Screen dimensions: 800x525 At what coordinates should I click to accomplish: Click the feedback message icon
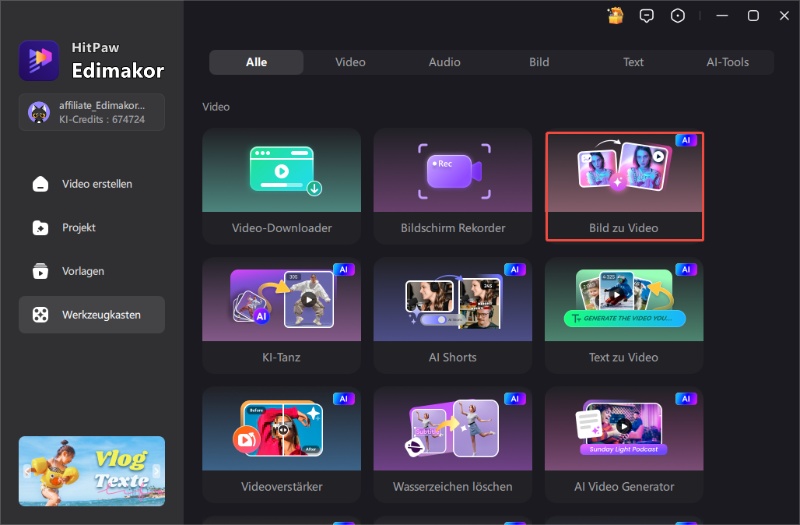click(x=647, y=15)
